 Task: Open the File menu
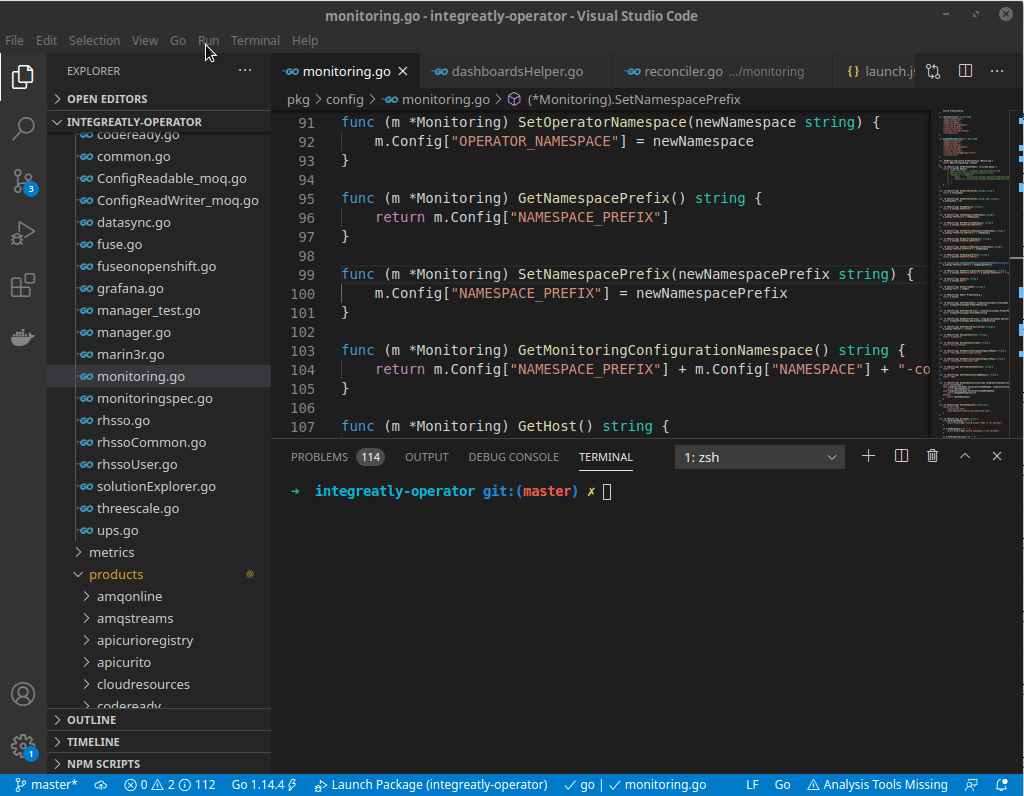click(14, 40)
